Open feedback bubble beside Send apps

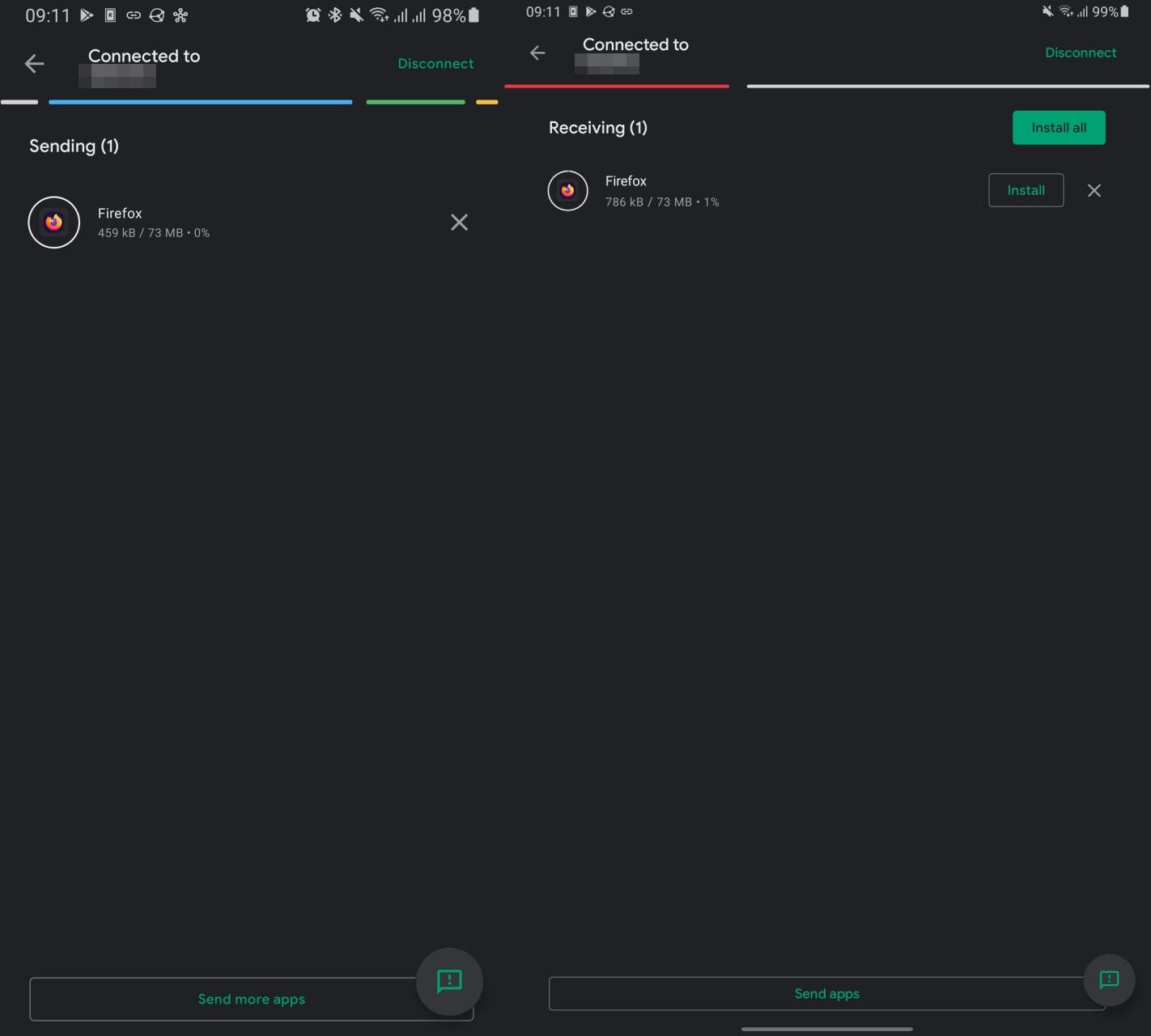pos(1109,980)
